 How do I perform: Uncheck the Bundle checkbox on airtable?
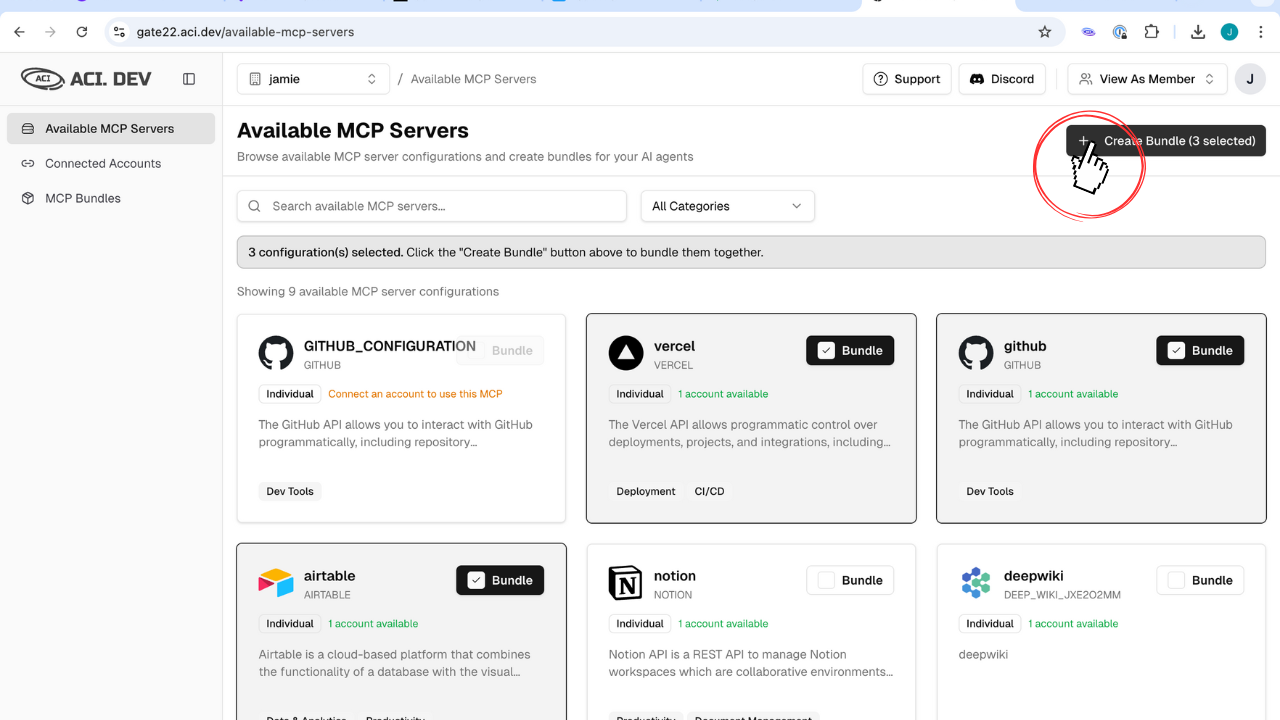tap(476, 581)
